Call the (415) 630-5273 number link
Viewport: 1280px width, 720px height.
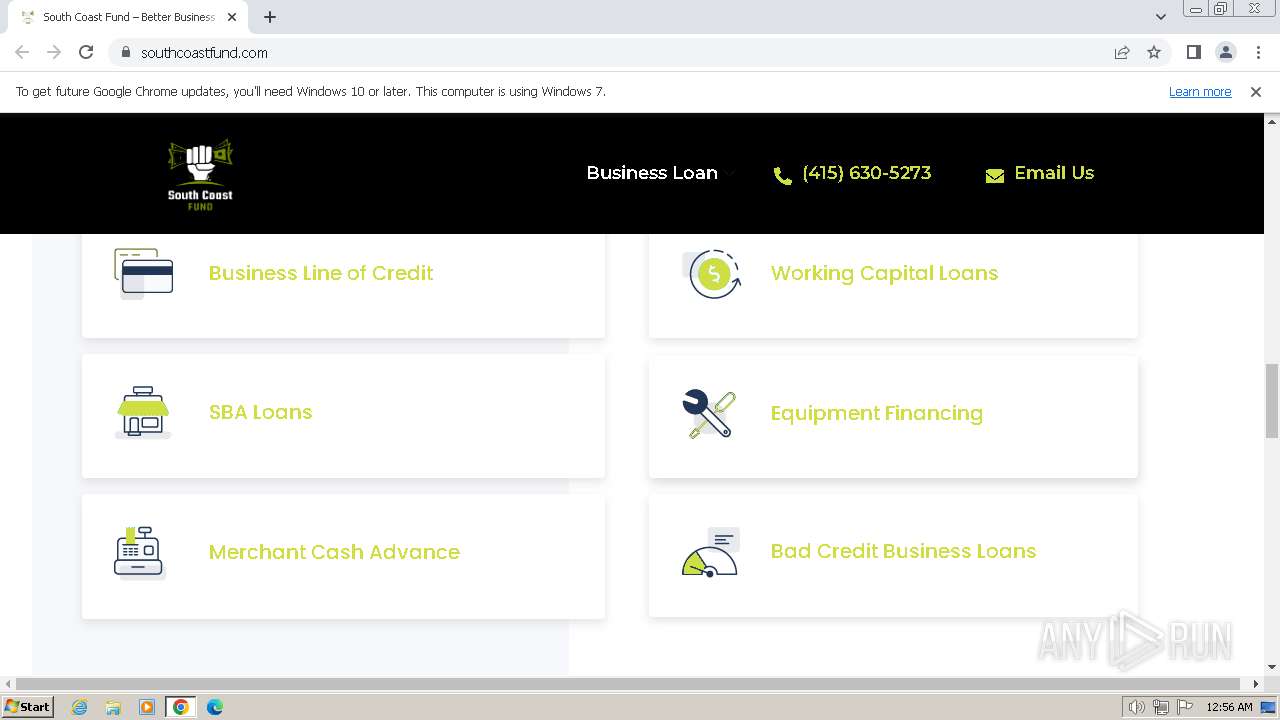[866, 173]
